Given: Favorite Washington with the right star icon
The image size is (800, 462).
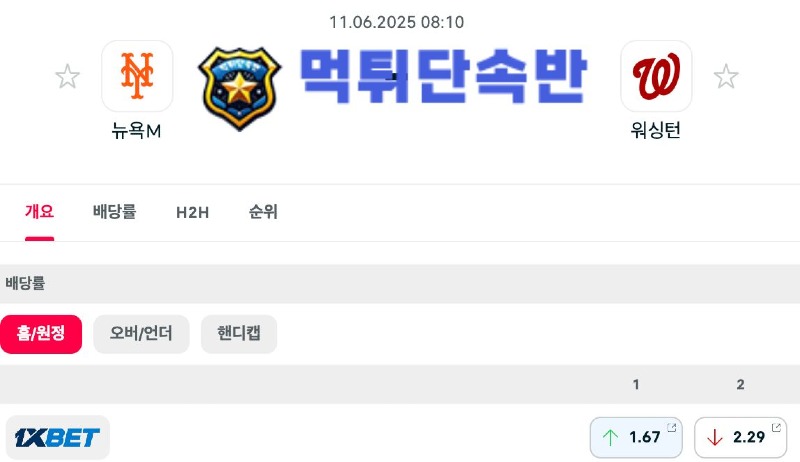Looking at the screenshot, I should tap(726, 76).
